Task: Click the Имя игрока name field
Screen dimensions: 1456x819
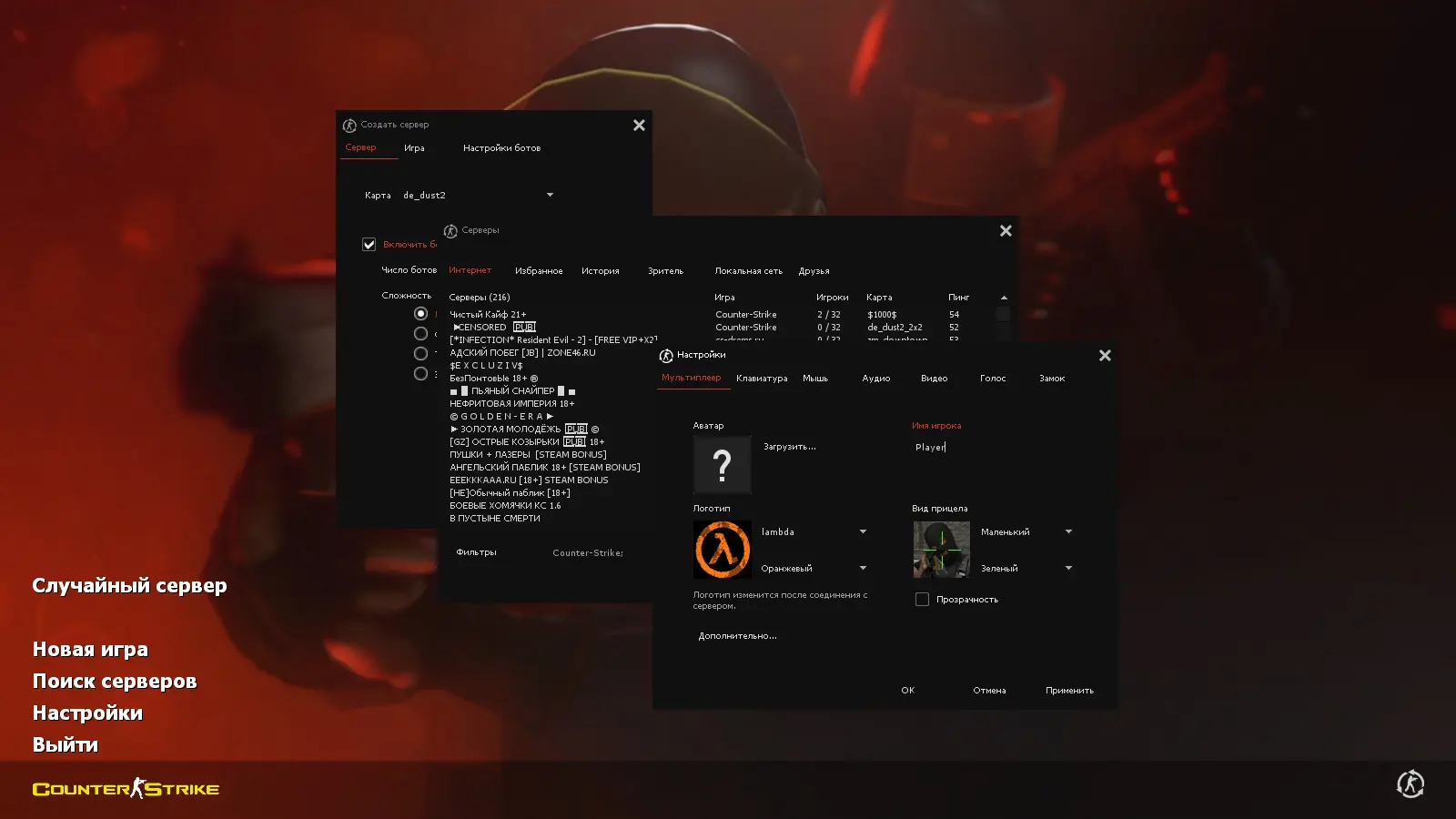Action: [992, 447]
